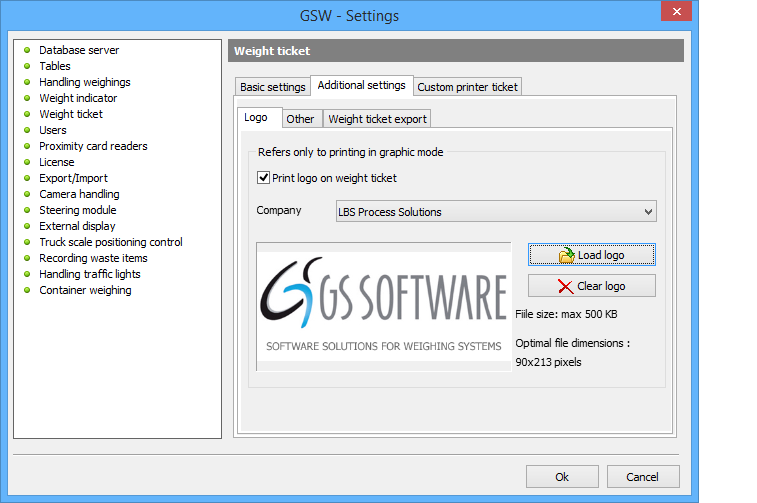This screenshot has height=503, width=757.
Task: Click the Load logo folder icon
Action: click(x=567, y=256)
